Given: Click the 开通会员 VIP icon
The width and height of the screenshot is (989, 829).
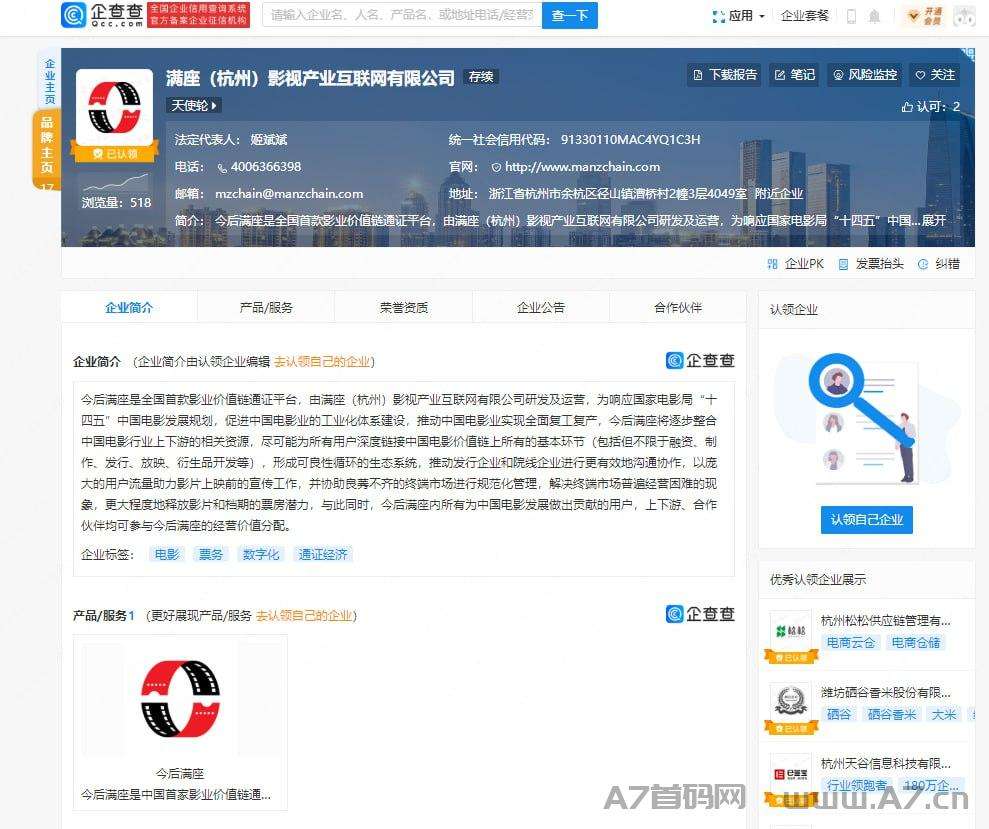Looking at the screenshot, I should [x=925, y=16].
